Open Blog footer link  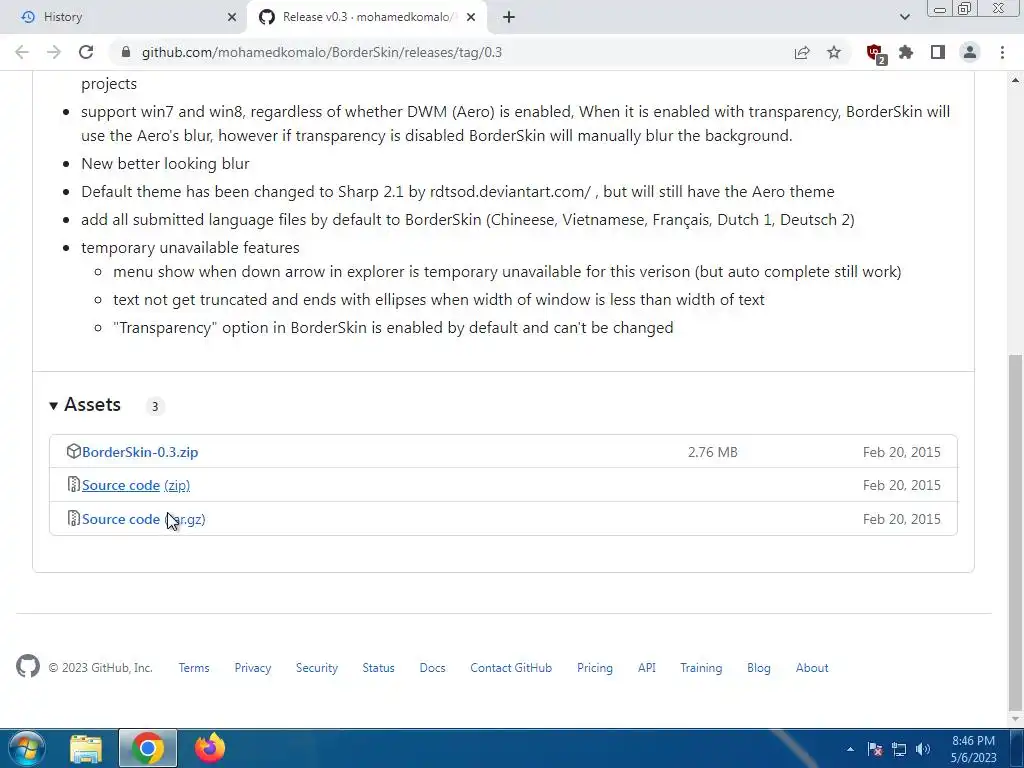click(759, 667)
